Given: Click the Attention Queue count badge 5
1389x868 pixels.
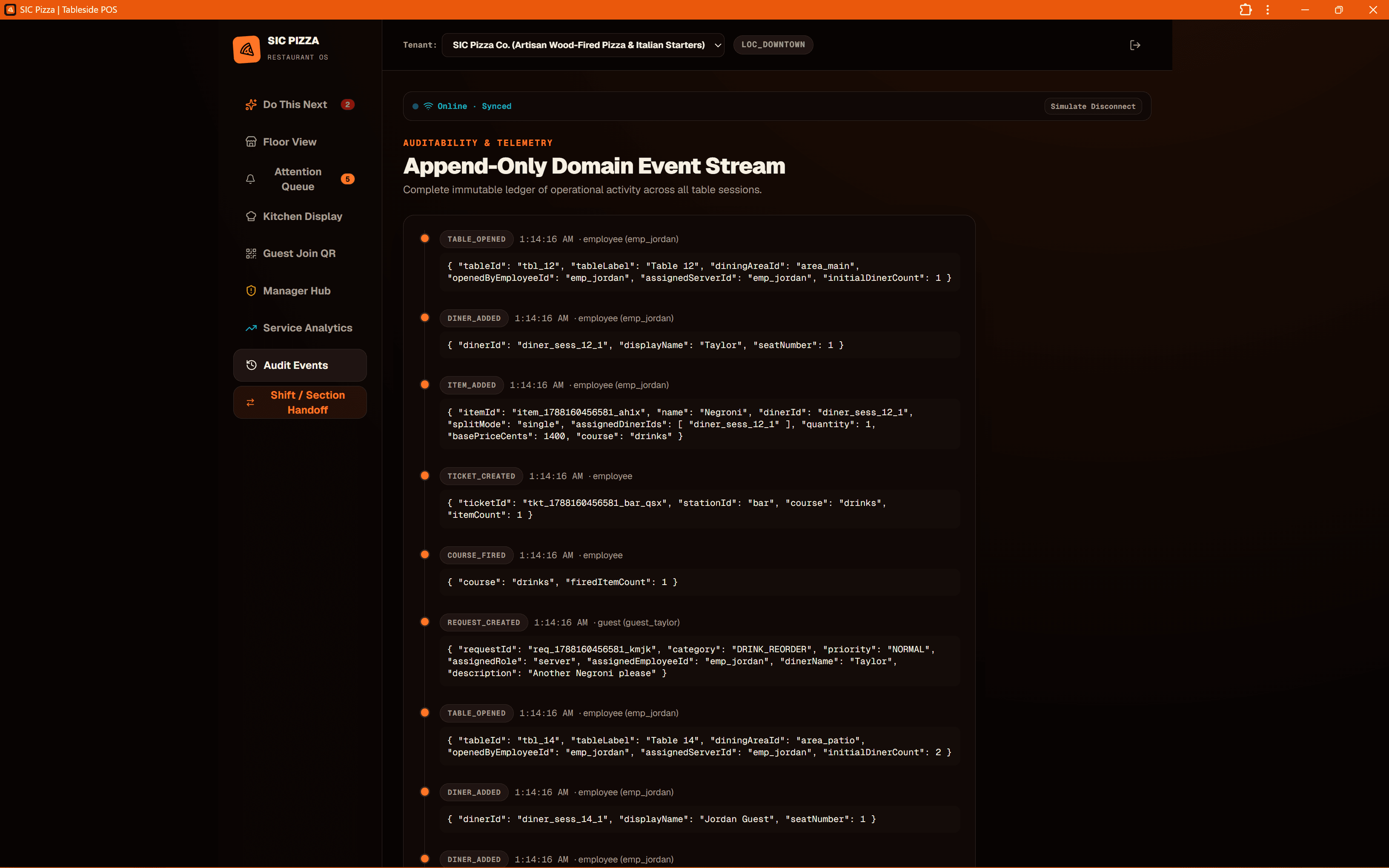Looking at the screenshot, I should coord(347,179).
